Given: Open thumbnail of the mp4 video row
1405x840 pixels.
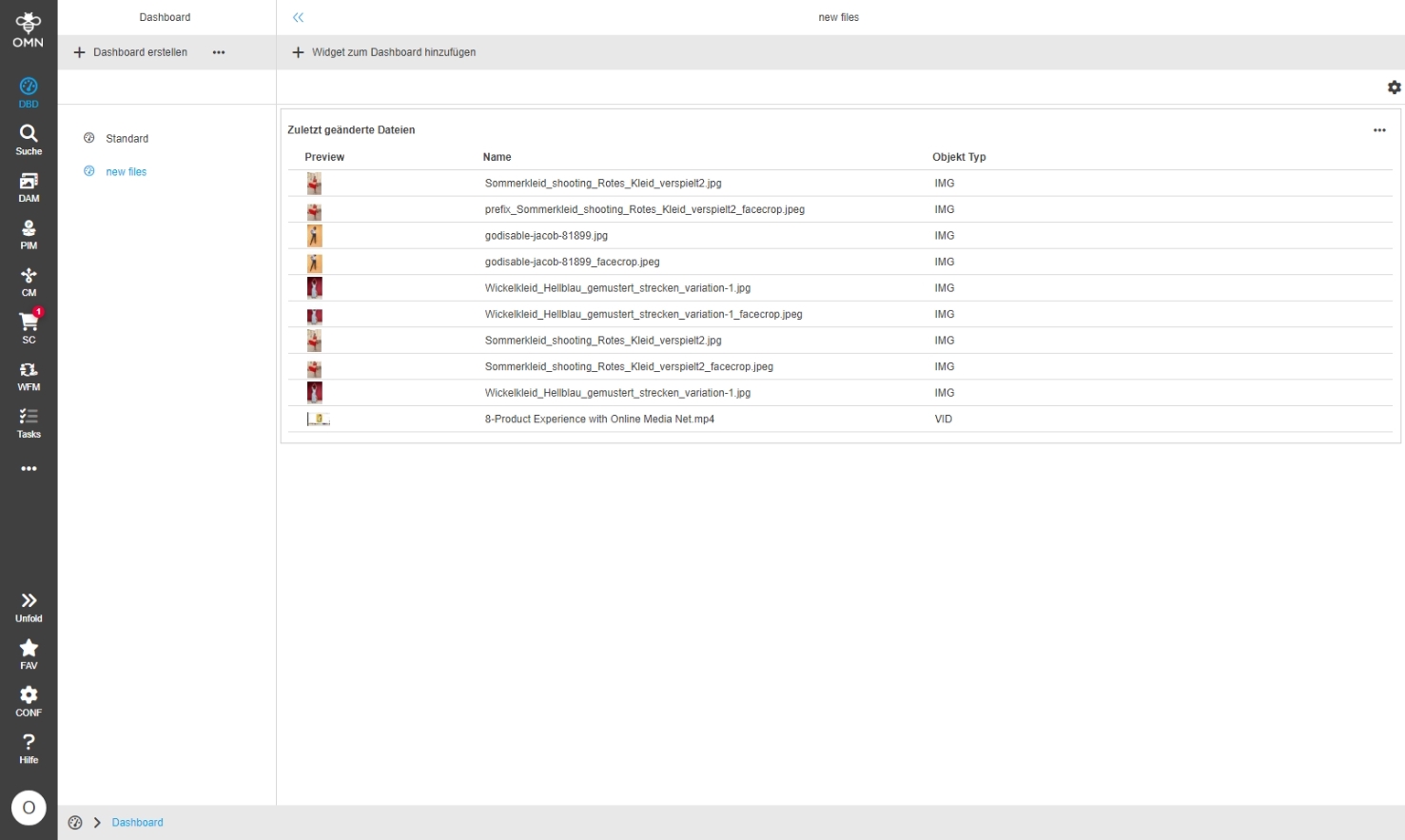Looking at the screenshot, I should pos(318,420).
